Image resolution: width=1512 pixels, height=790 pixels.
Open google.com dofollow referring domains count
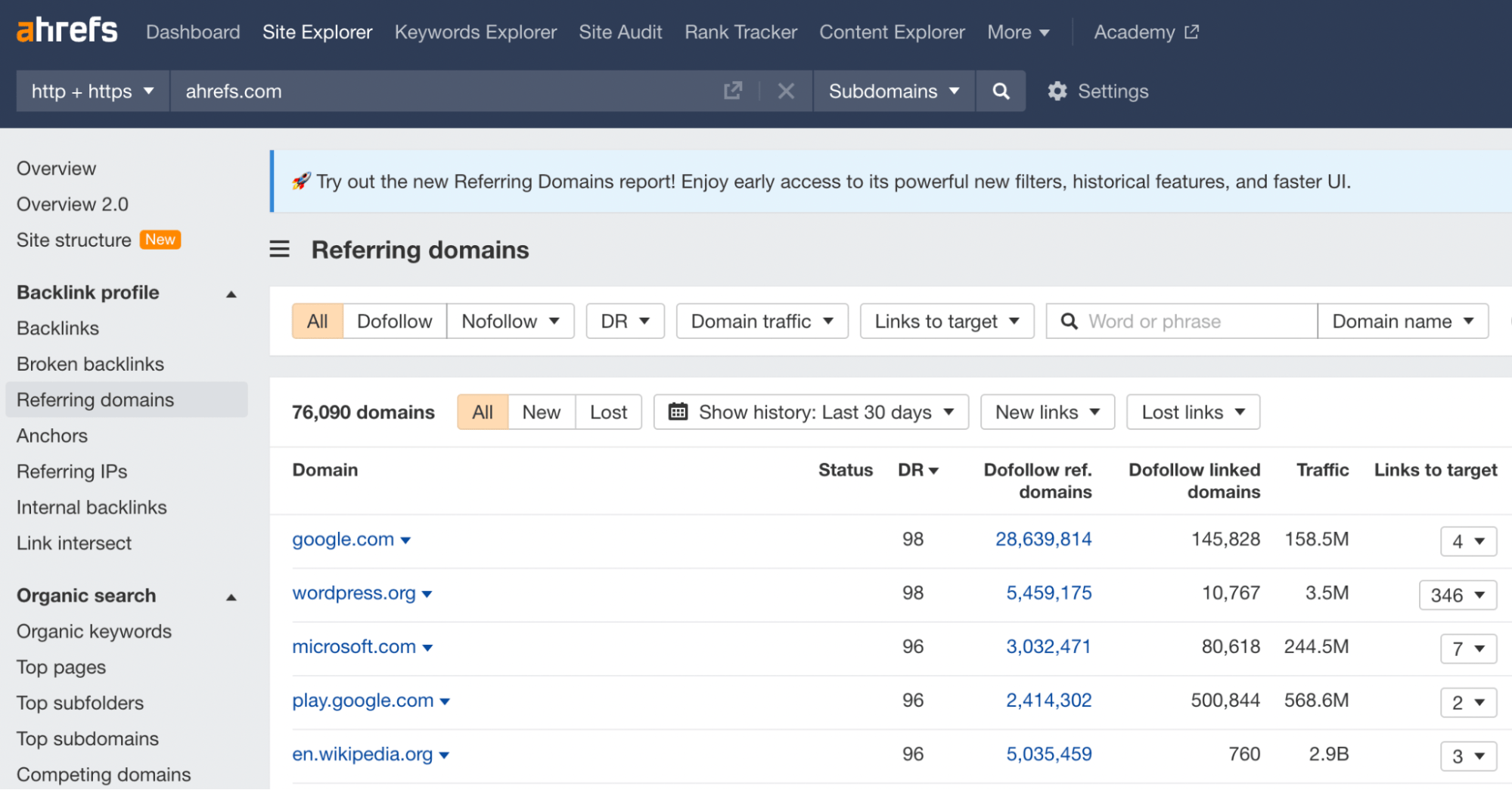1043,539
